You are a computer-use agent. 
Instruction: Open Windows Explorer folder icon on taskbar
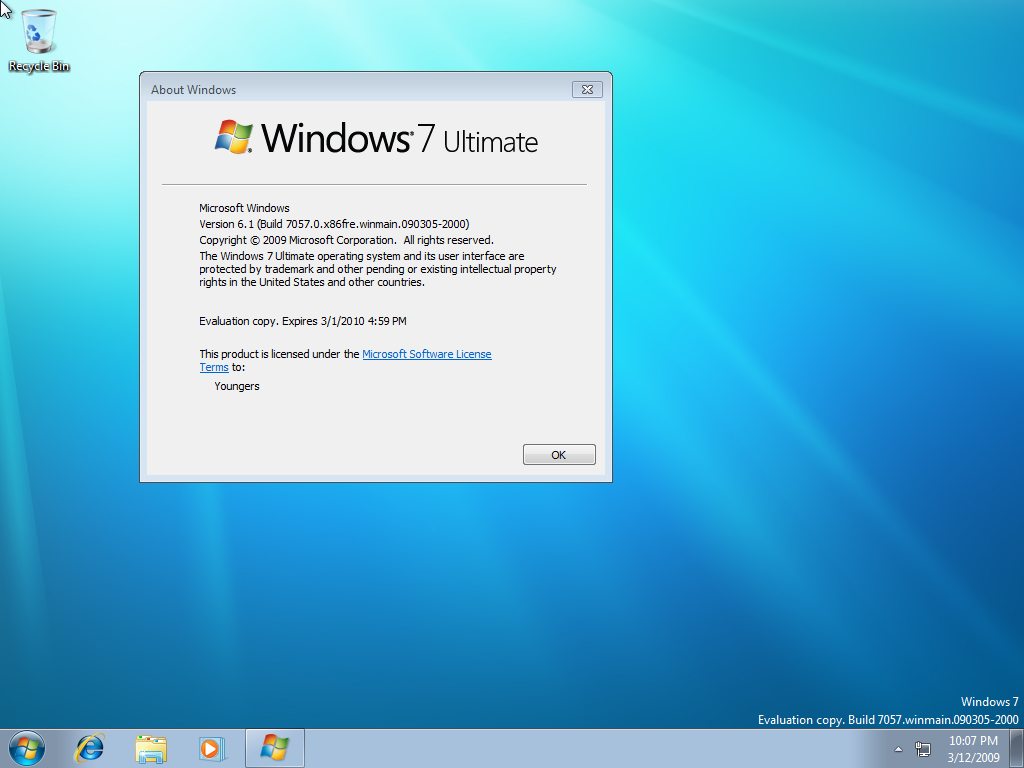click(151, 748)
